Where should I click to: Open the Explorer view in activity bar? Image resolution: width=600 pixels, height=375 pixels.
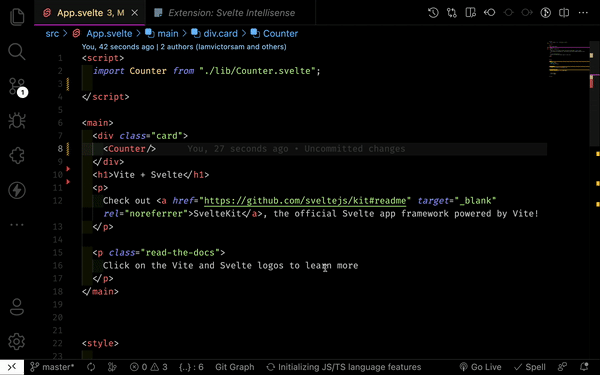click(17, 17)
